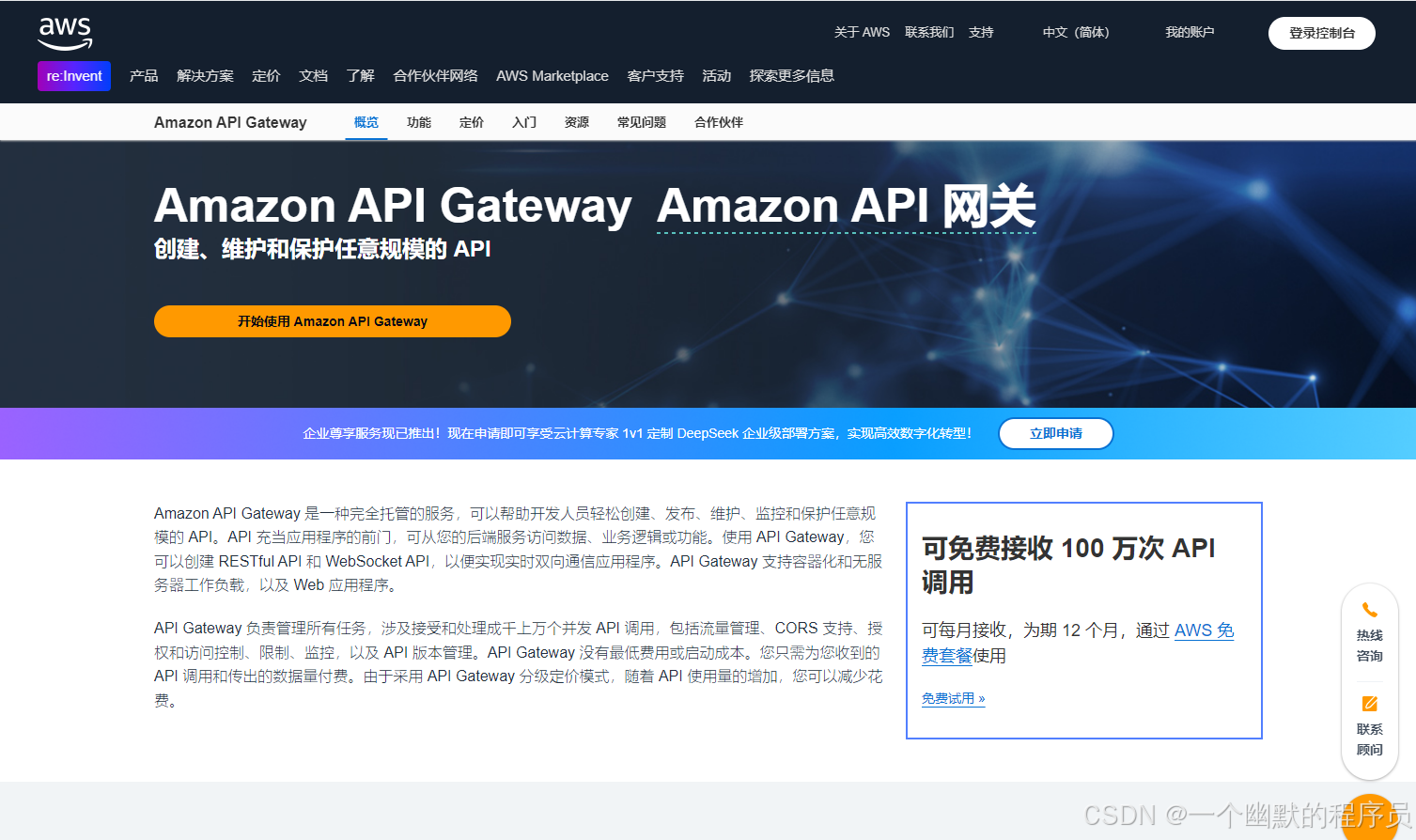
Task: Click the AWS logo
Action: click(x=65, y=33)
